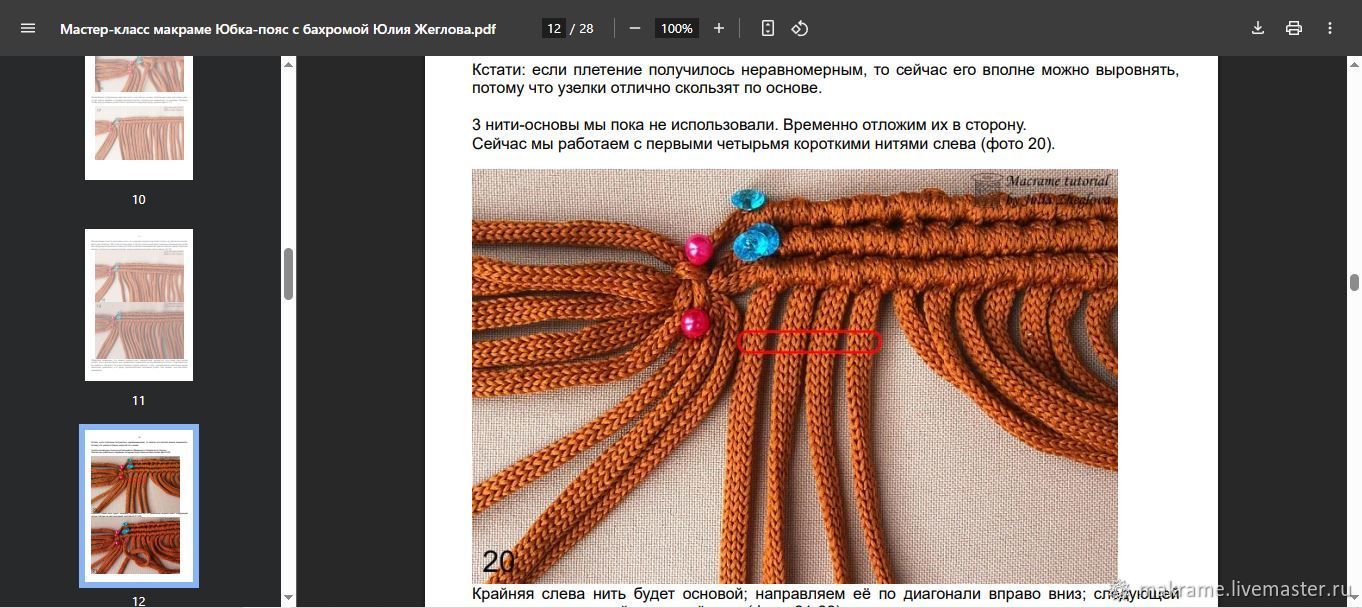Open the three-dot more actions menu
The image size is (1362, 608).
1330,28
